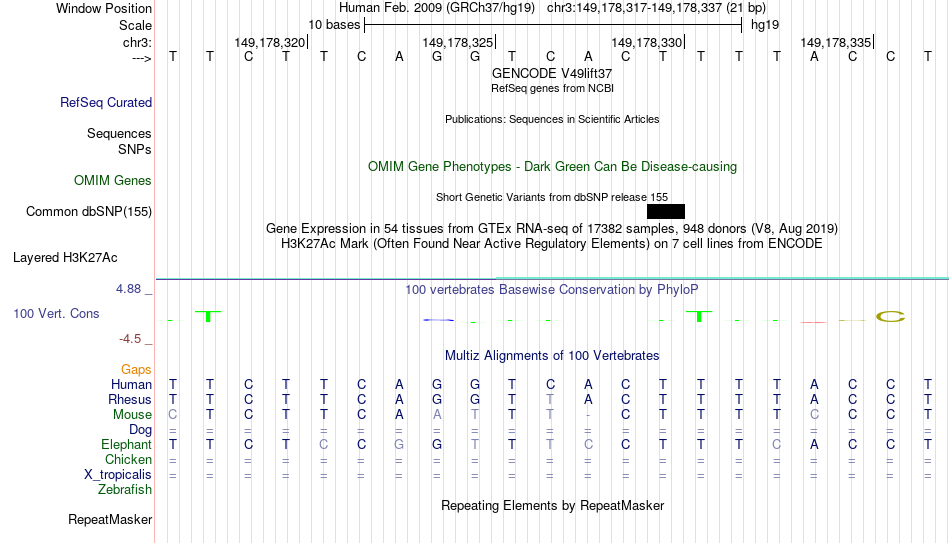Select the Rhesus species label
The width and height of the screenshot is (950, 543).
pyautogui.click(x=130, y=399)
